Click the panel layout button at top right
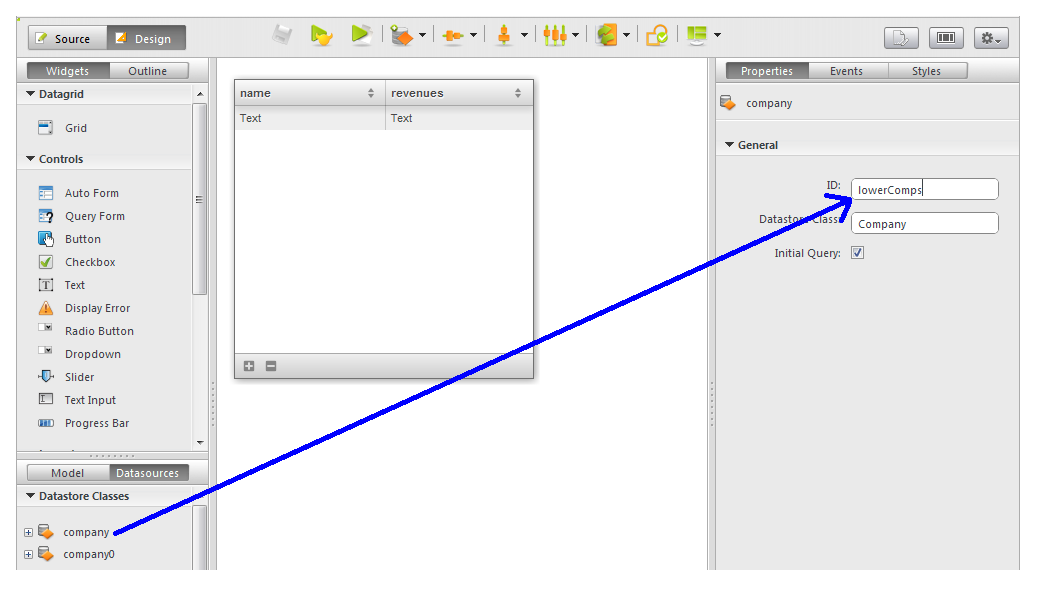 click(946, 38)
